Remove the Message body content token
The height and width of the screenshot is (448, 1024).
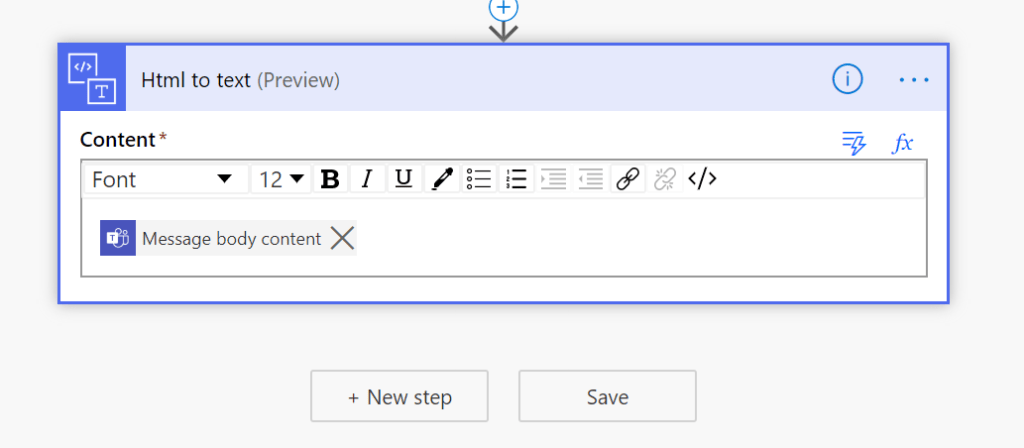(342, 238)
